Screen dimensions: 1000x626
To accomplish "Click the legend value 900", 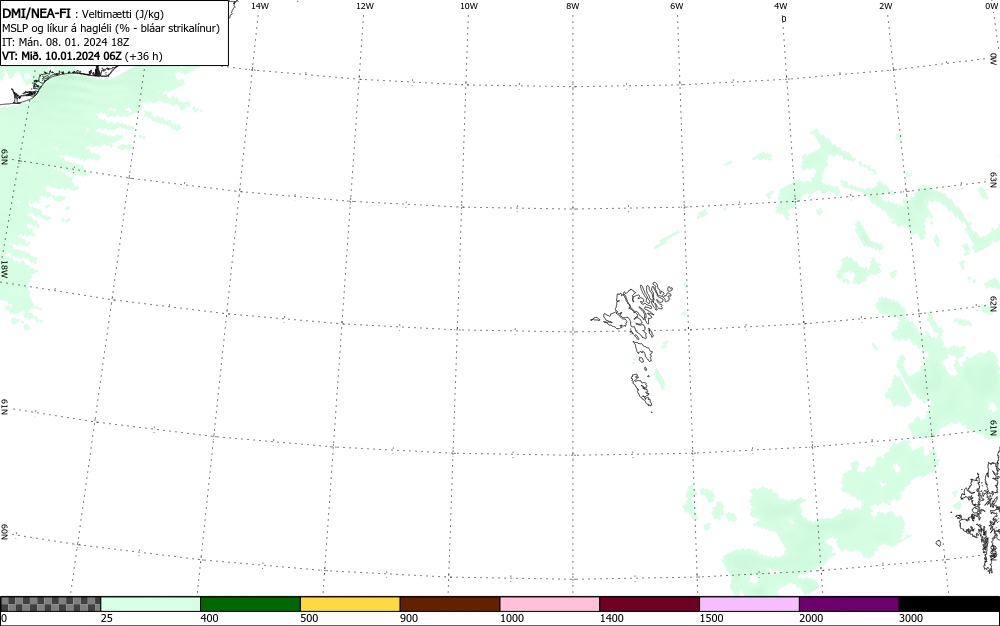I will [409, 618].
